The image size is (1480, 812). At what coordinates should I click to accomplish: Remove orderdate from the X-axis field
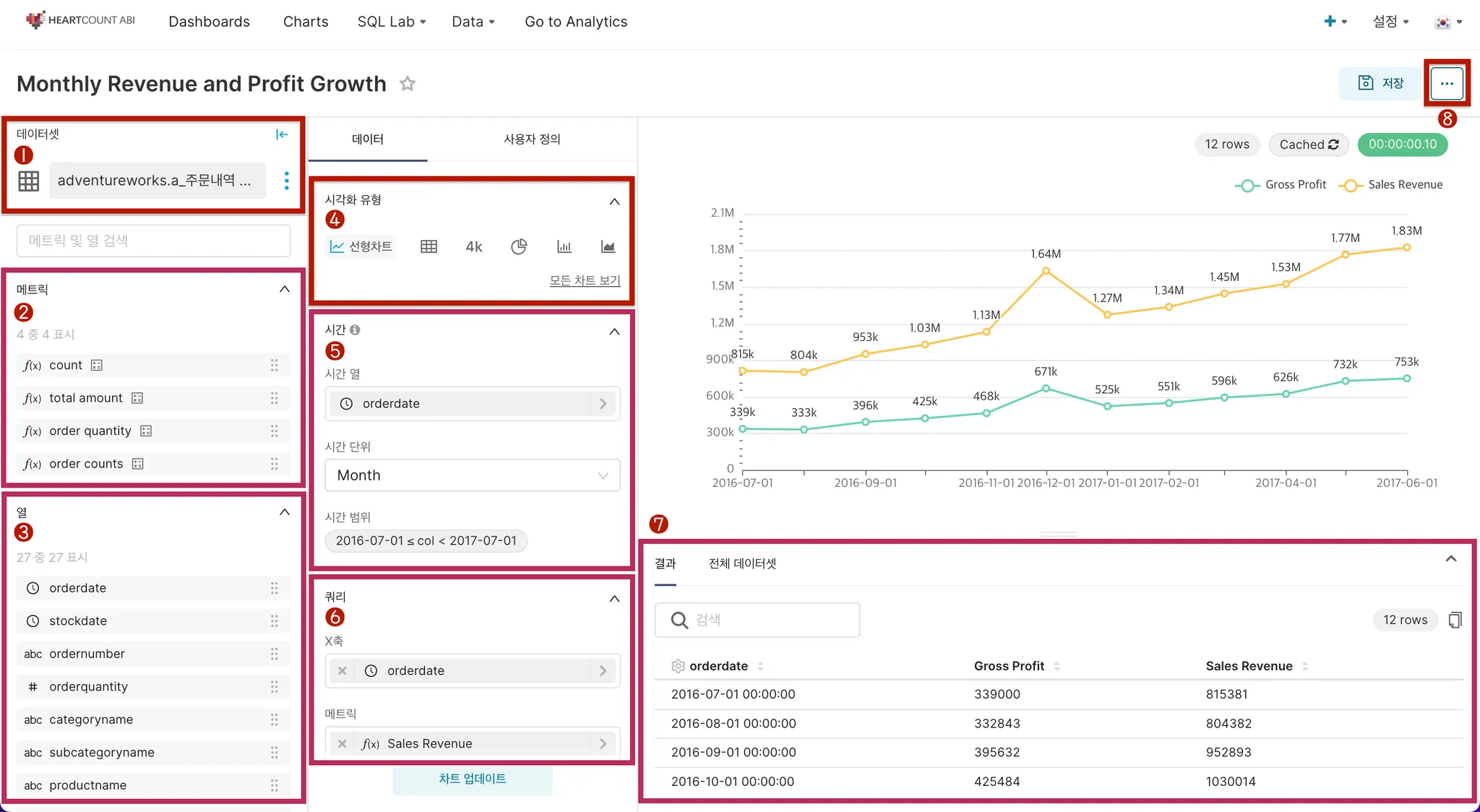[x=343, y=671]
